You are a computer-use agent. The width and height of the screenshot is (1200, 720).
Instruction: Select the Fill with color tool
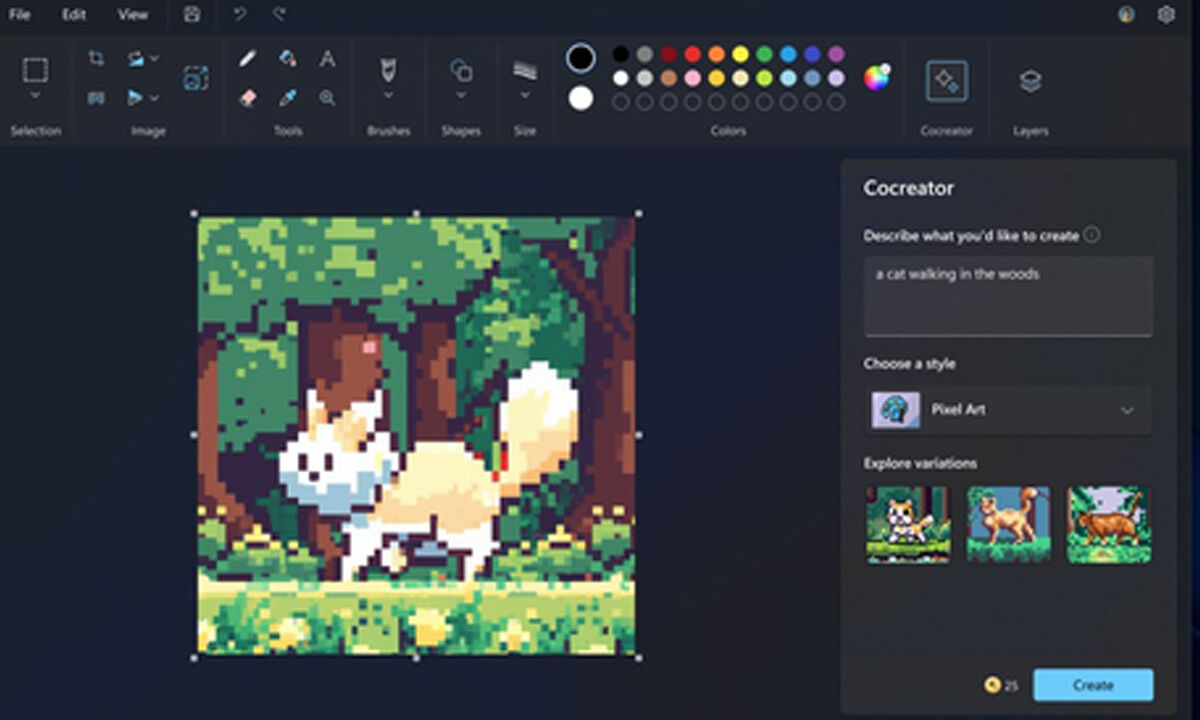[x=287, y=57]
